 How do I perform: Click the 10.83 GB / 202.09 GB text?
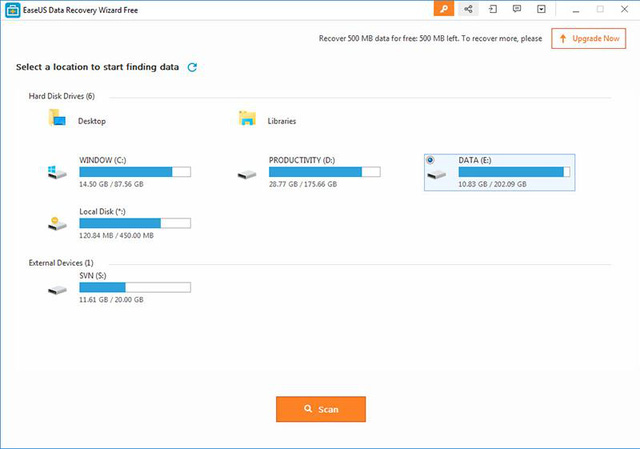click(x=492, y=184)
